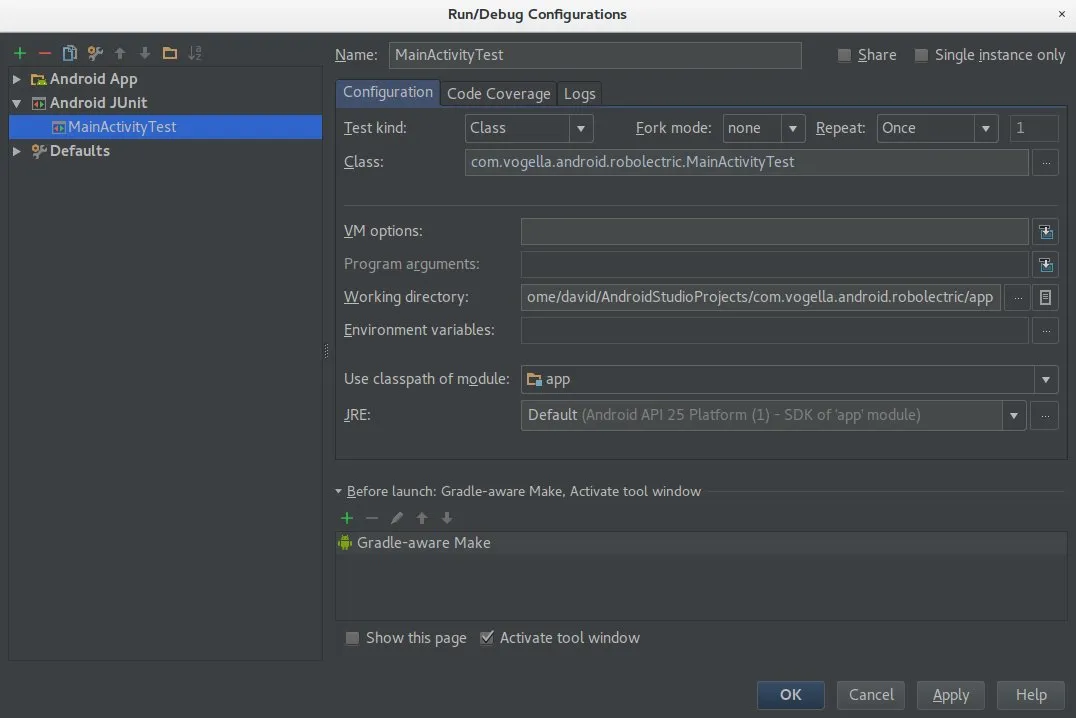Screen dimensions: 1076x718
Task: Switch to the Logs tab
Action: click(579, 93)
